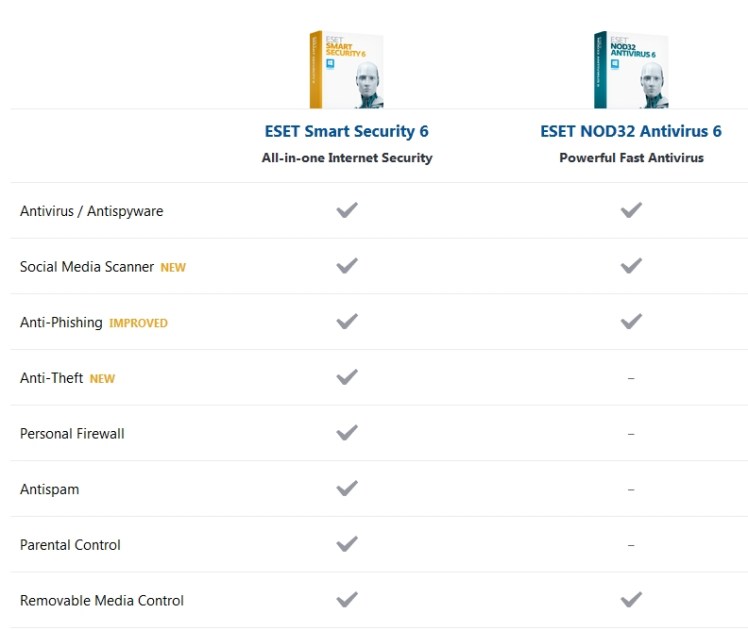Click the Social Media Scanner feature label
The width and height of the screenshot is (748, 630).
(87, 267)
